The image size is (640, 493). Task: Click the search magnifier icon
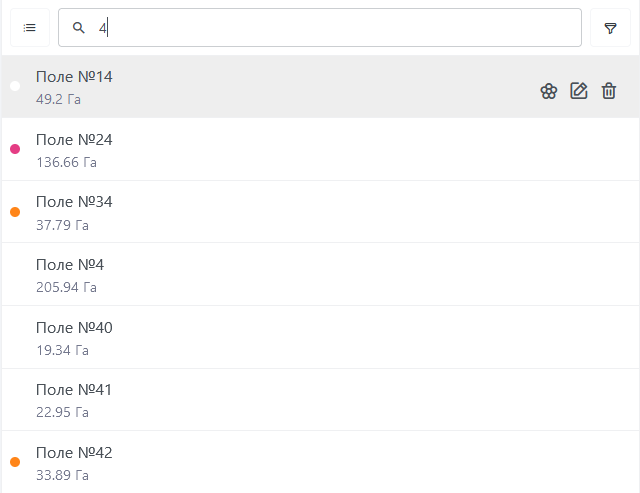[79, 28]
